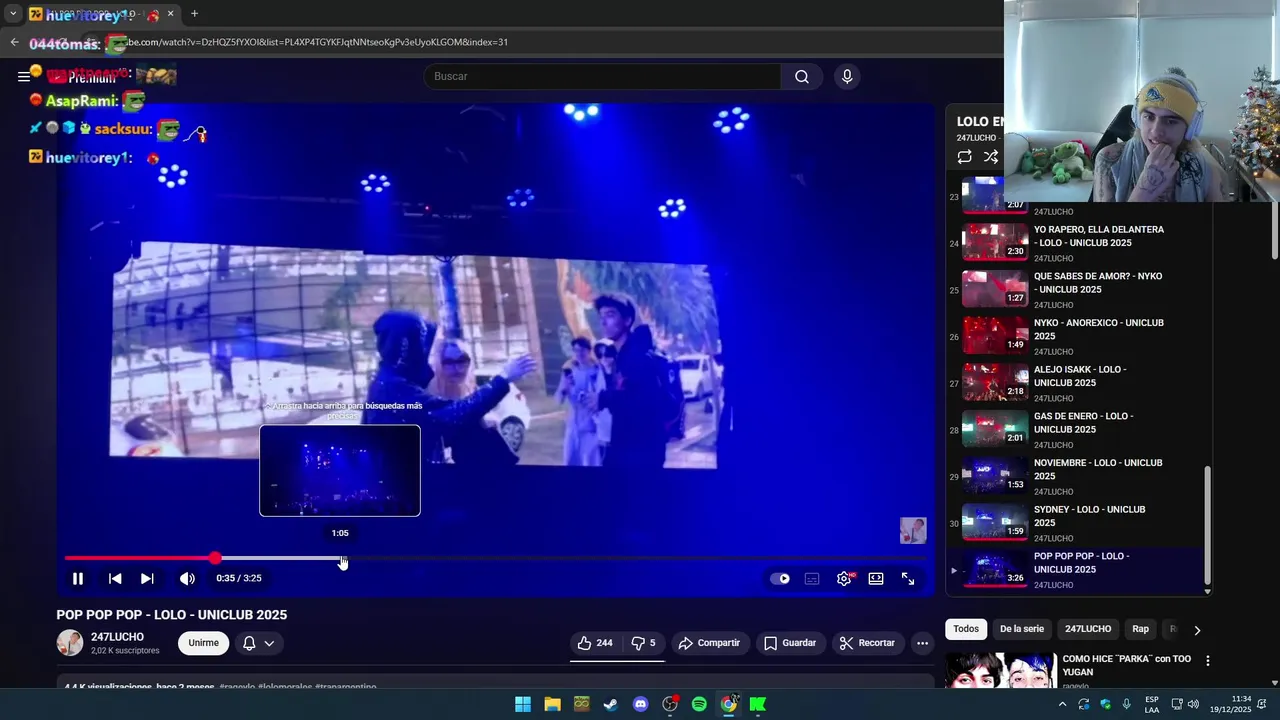The image size is (1280, 720).
Task: Open the more actions three-dot menu
Action: tap(922, 643)
